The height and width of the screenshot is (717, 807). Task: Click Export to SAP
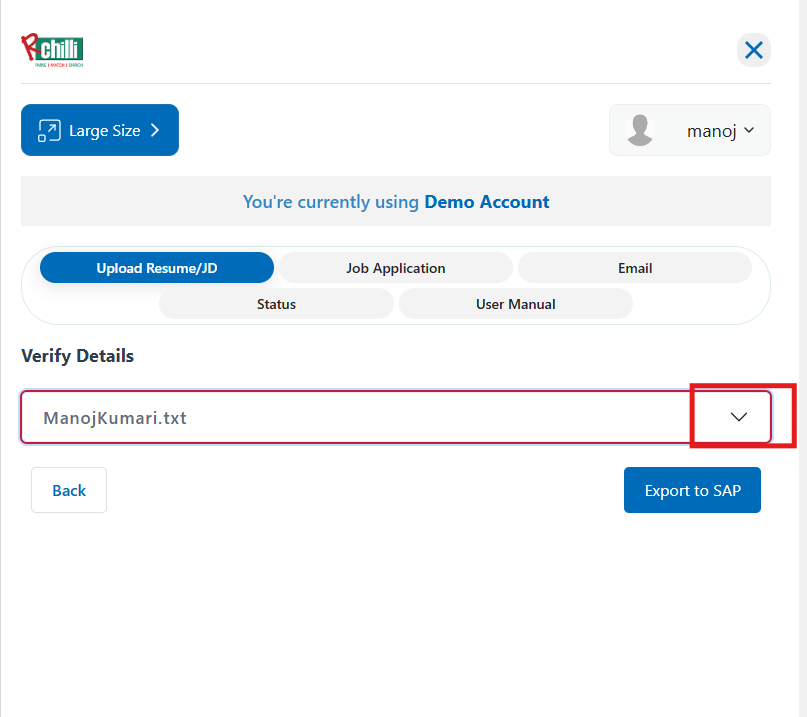(x=692, y=490)
